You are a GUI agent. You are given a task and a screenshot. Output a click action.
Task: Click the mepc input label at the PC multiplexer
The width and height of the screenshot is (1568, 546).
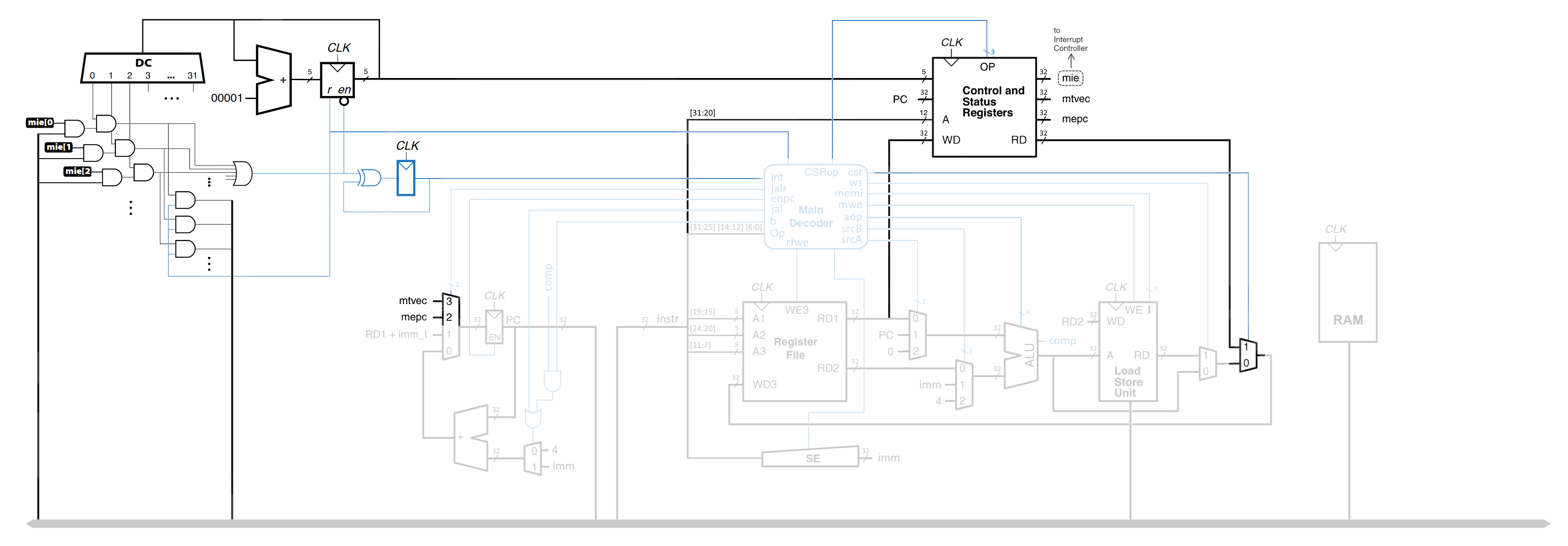click(414, 317)
